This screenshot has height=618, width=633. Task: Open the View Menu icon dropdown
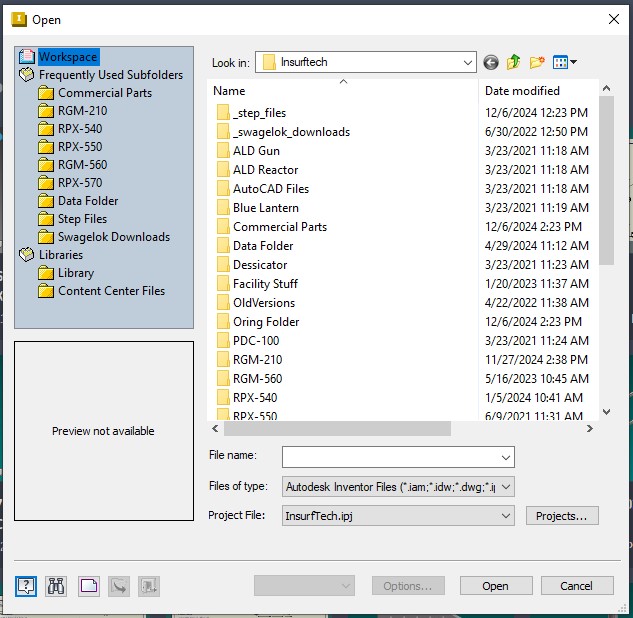(565, 62)
